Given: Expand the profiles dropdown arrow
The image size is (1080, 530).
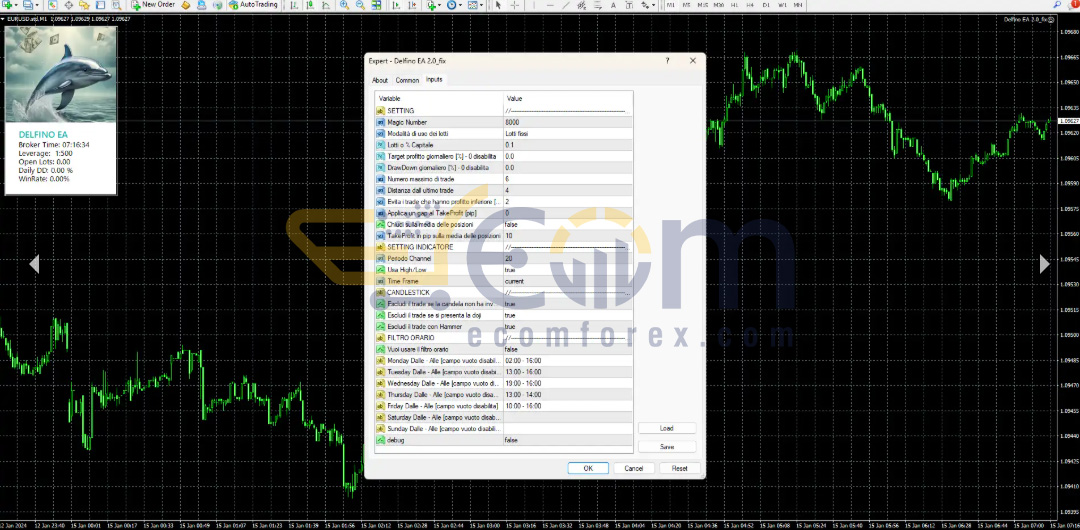Looking at the screenshot, I should 37,5.
